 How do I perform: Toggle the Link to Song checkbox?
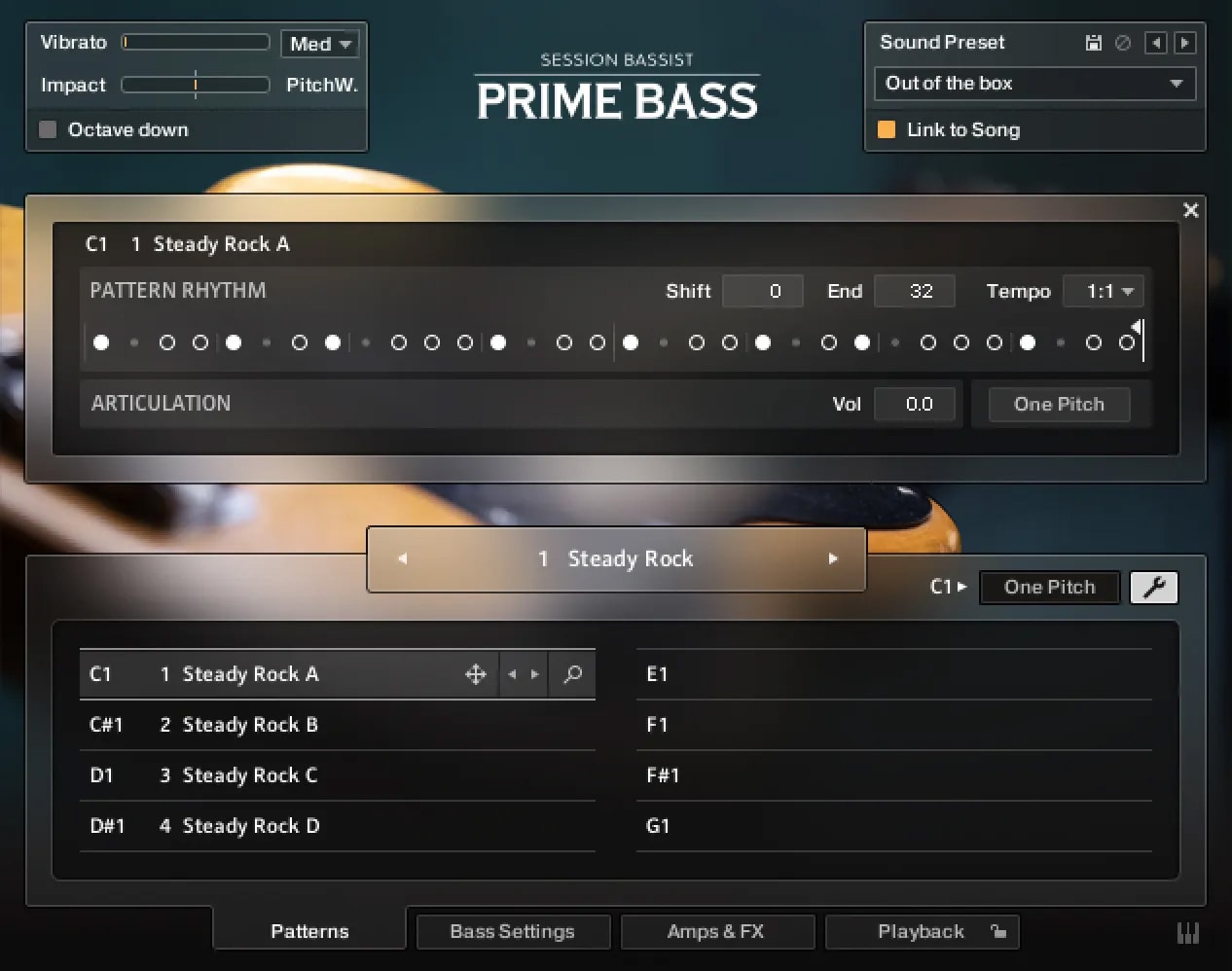click(887, 129)
